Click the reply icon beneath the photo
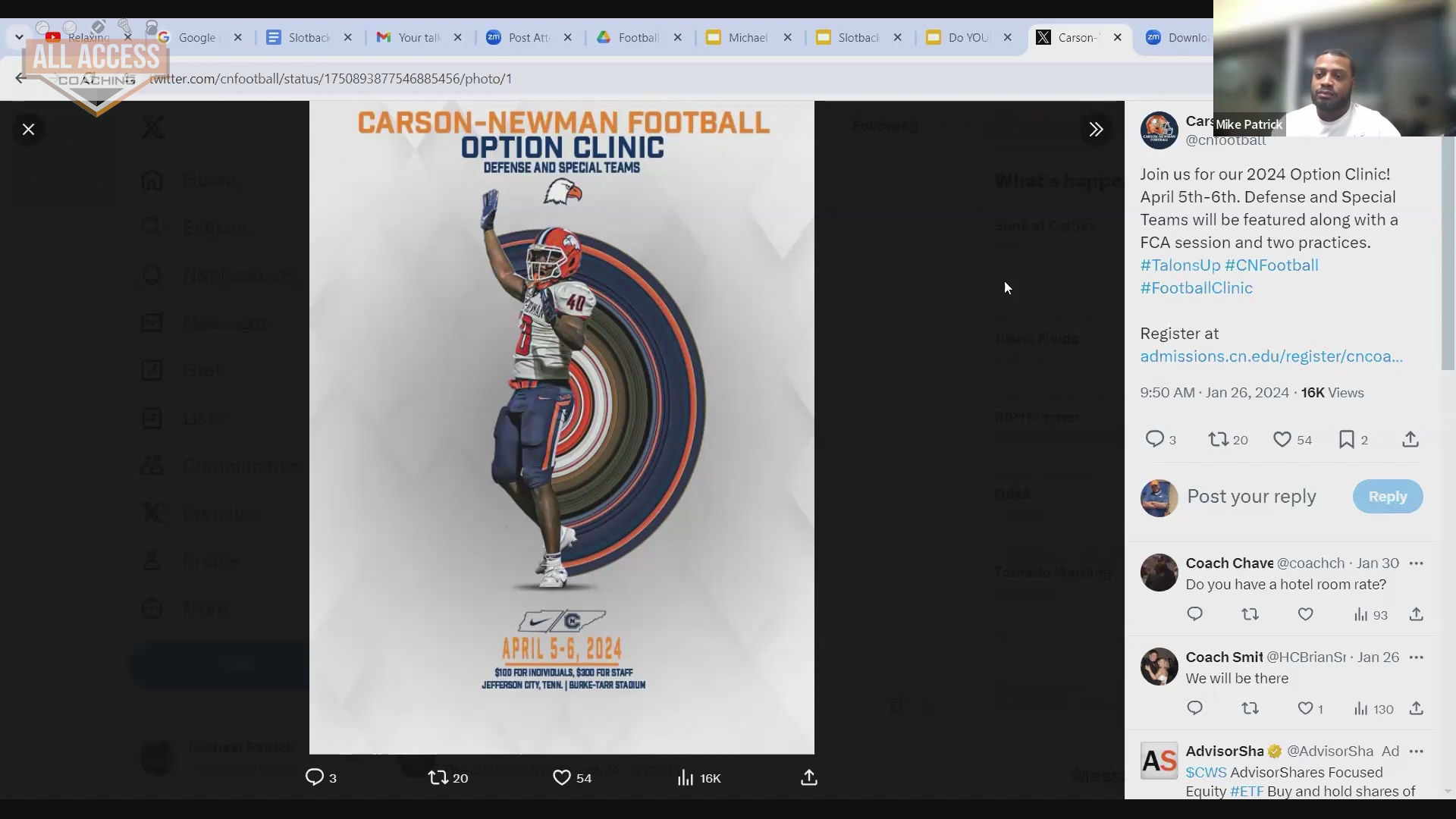The width and height of the screenshot is (1456, 819). tap(314, 777)
